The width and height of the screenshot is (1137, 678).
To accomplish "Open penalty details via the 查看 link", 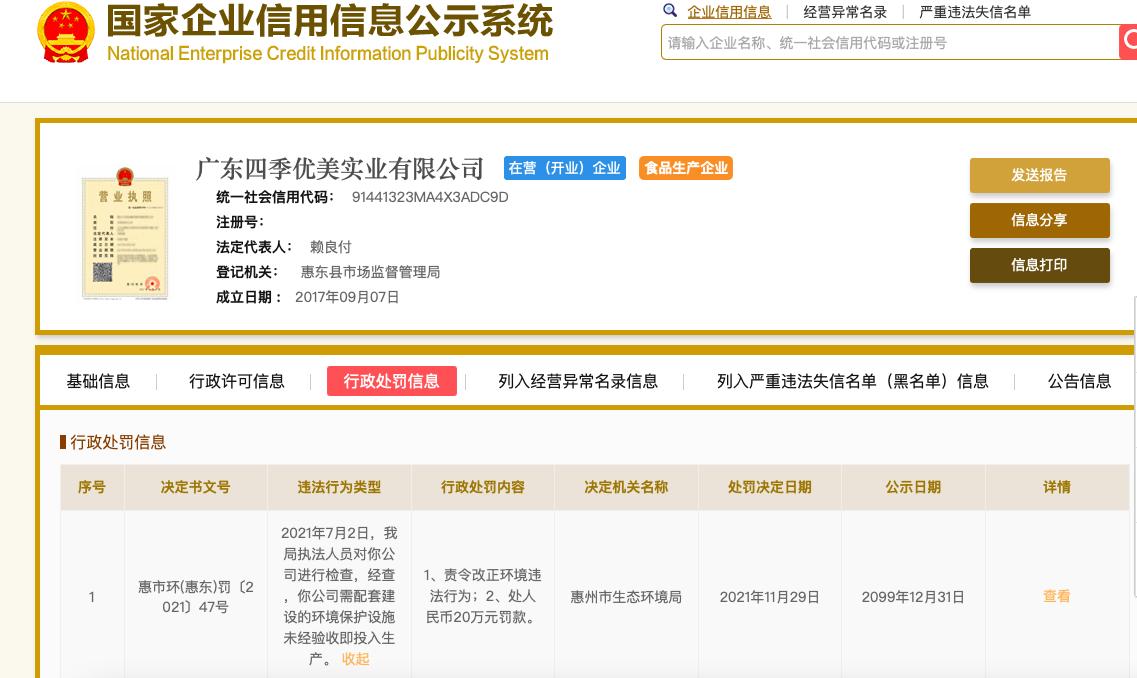I will tap(1056, 596).
